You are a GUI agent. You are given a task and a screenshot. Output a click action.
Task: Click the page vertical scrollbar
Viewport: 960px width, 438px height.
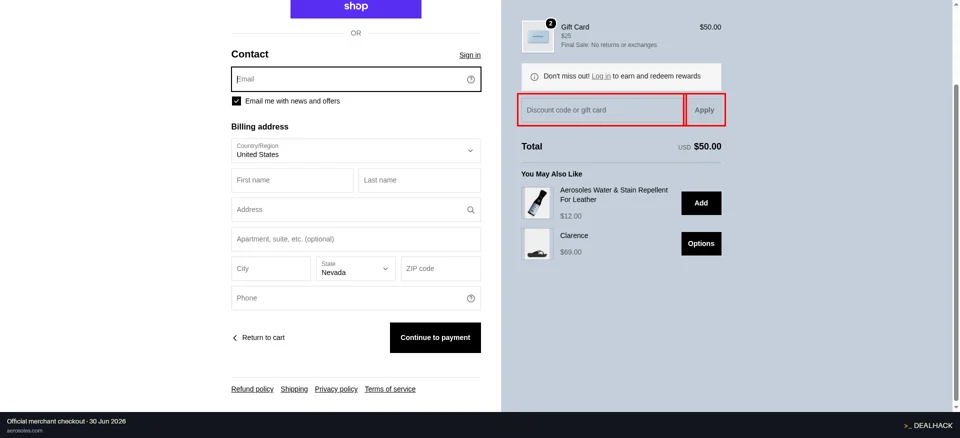[956, 245]
